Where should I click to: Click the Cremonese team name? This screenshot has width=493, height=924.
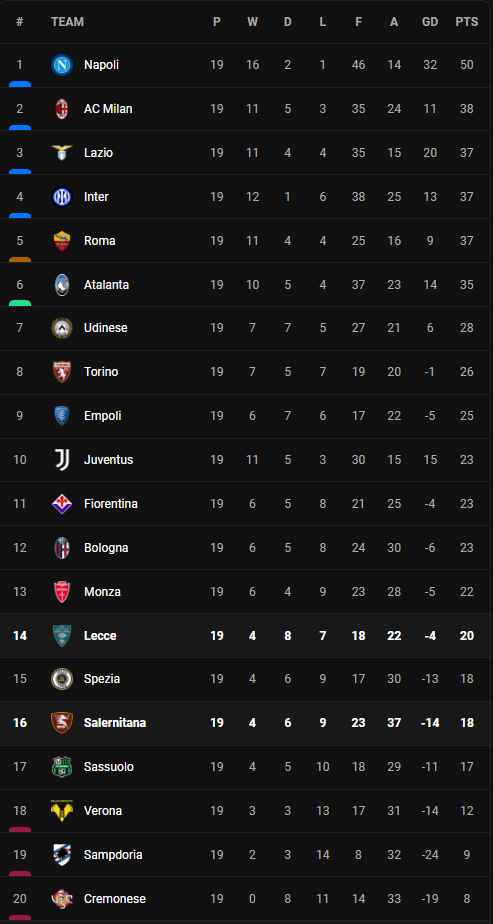[x=115, y=899]
